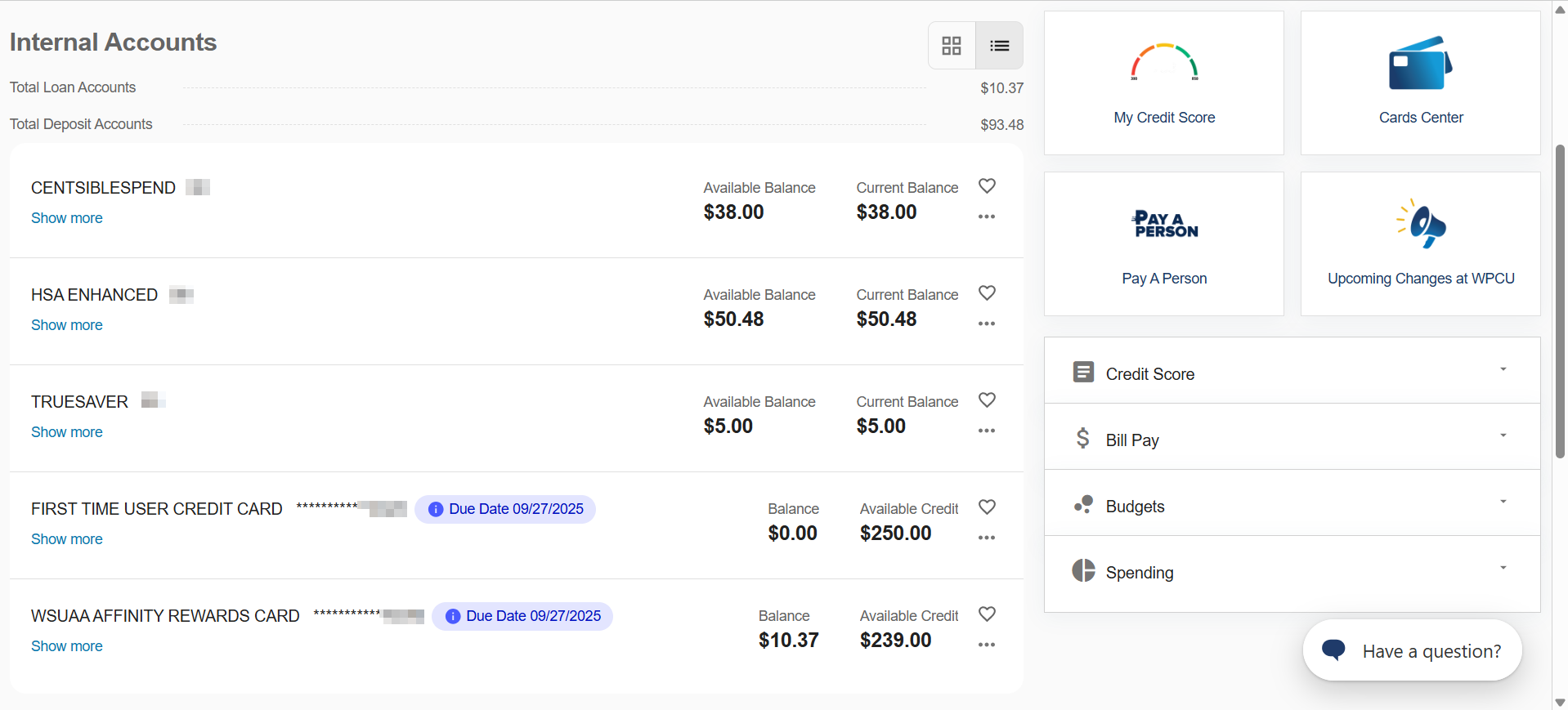This screenshot has height=710, width=1568.
Task: Expand the Spending panel arrow
Action: tap(1503, 568)
